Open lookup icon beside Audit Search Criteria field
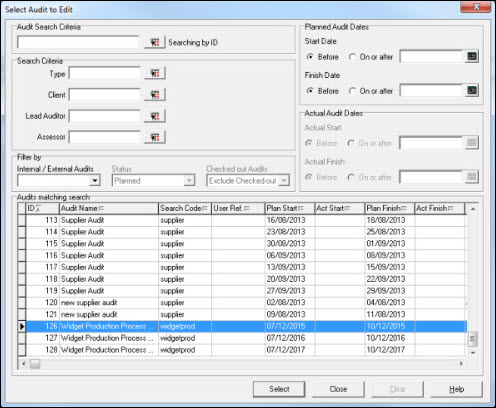This screenshot has width=496, height=408. click(x=155, y=42)
